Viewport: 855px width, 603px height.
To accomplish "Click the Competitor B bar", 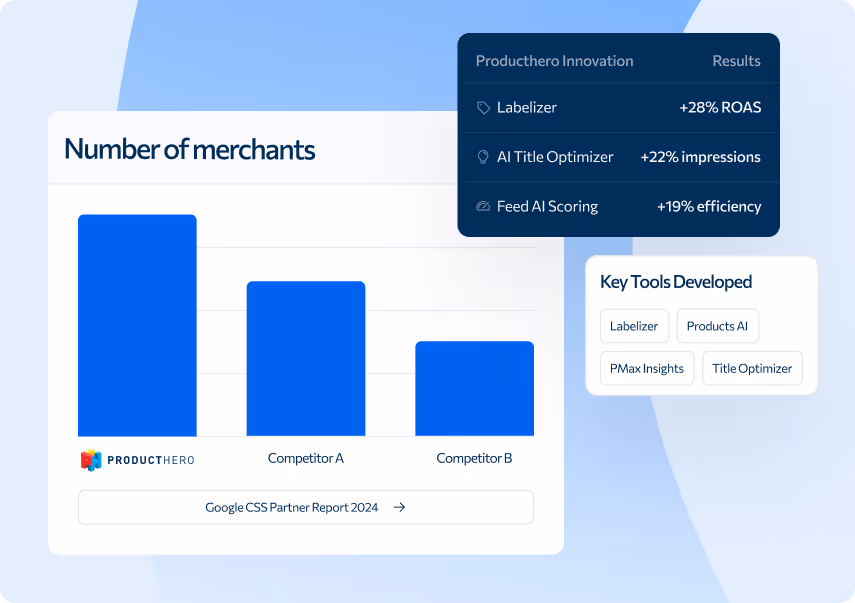I will (x=474, y=389).
